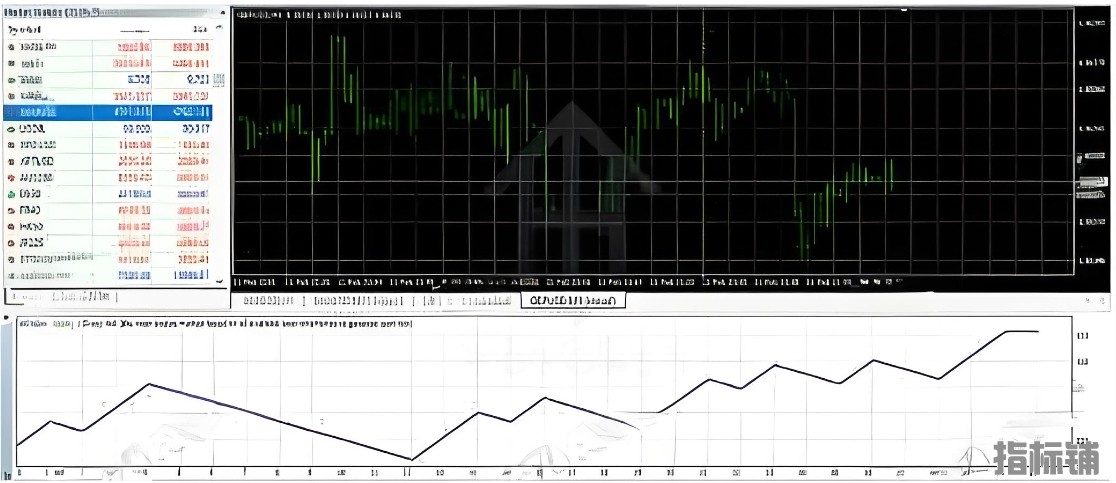Click the last symbol's icon at the list bottom
This screenshot has width=1116, height=483.
11,275
